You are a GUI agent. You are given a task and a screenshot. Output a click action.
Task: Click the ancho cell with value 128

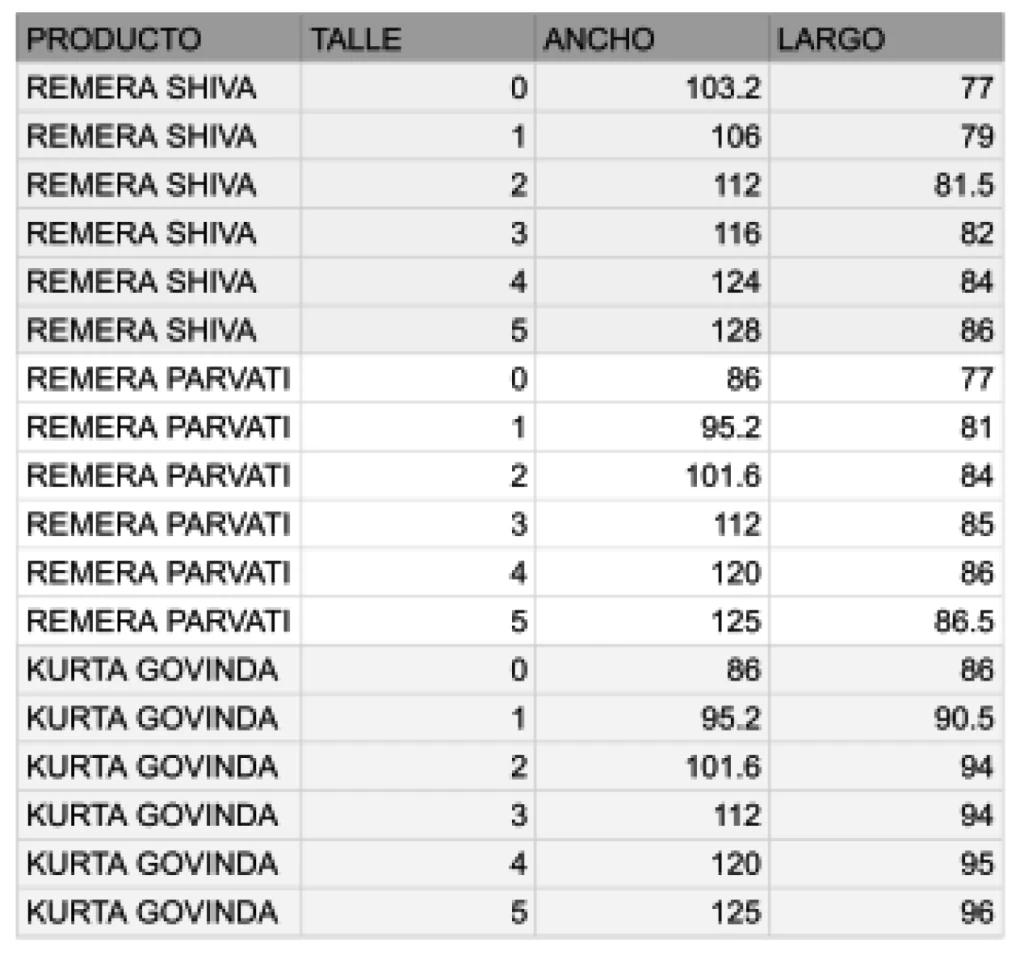tap(652, 330)
